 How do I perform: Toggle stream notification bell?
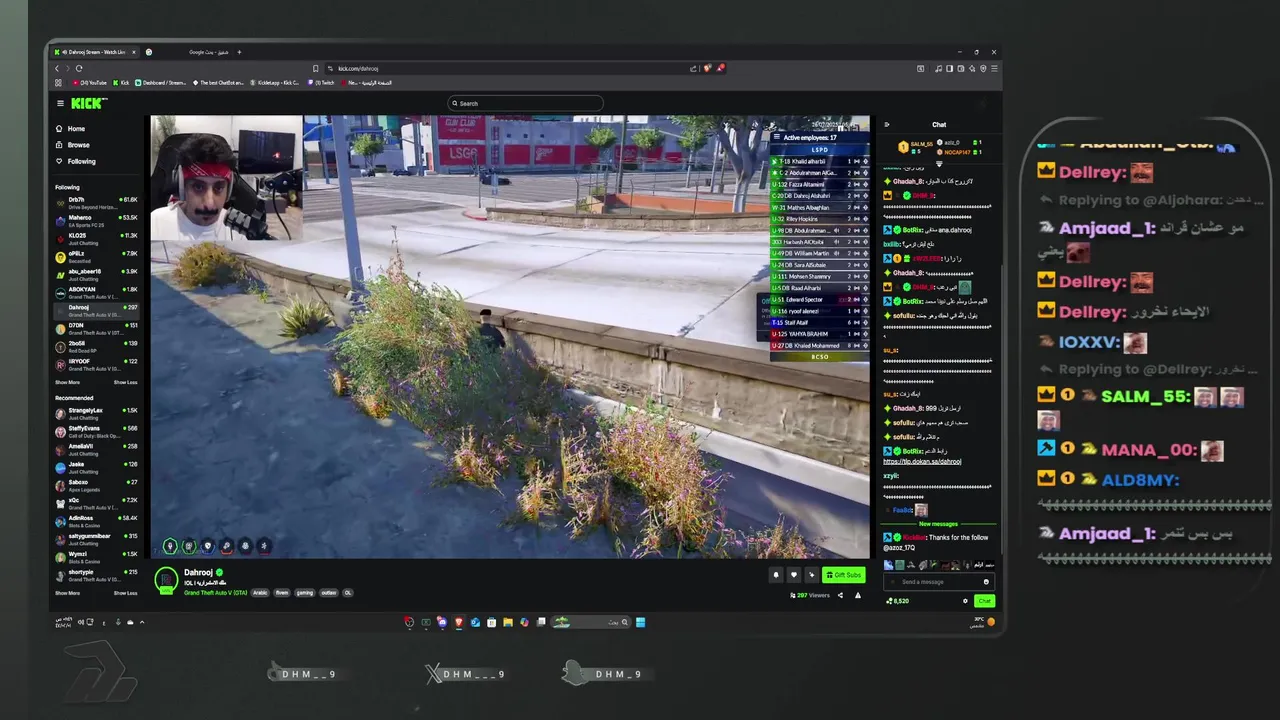click(x=776, y=575)
